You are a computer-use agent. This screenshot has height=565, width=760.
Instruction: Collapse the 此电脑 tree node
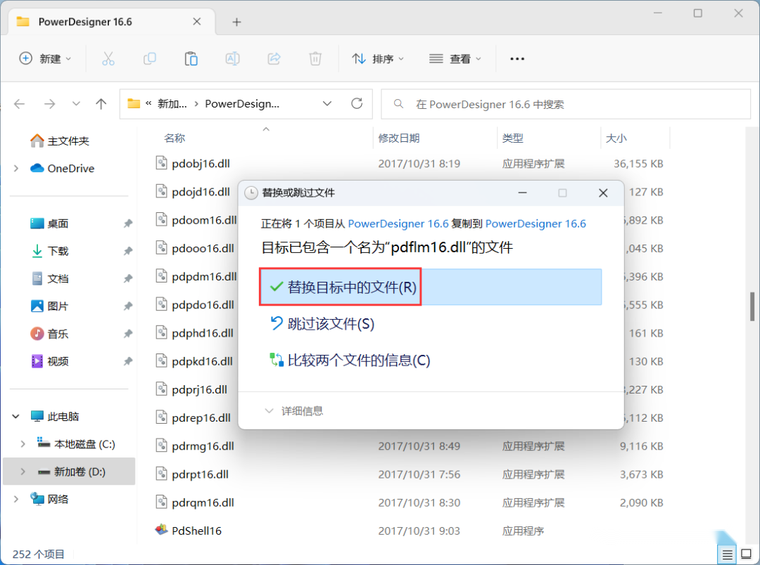click(16, 416)
